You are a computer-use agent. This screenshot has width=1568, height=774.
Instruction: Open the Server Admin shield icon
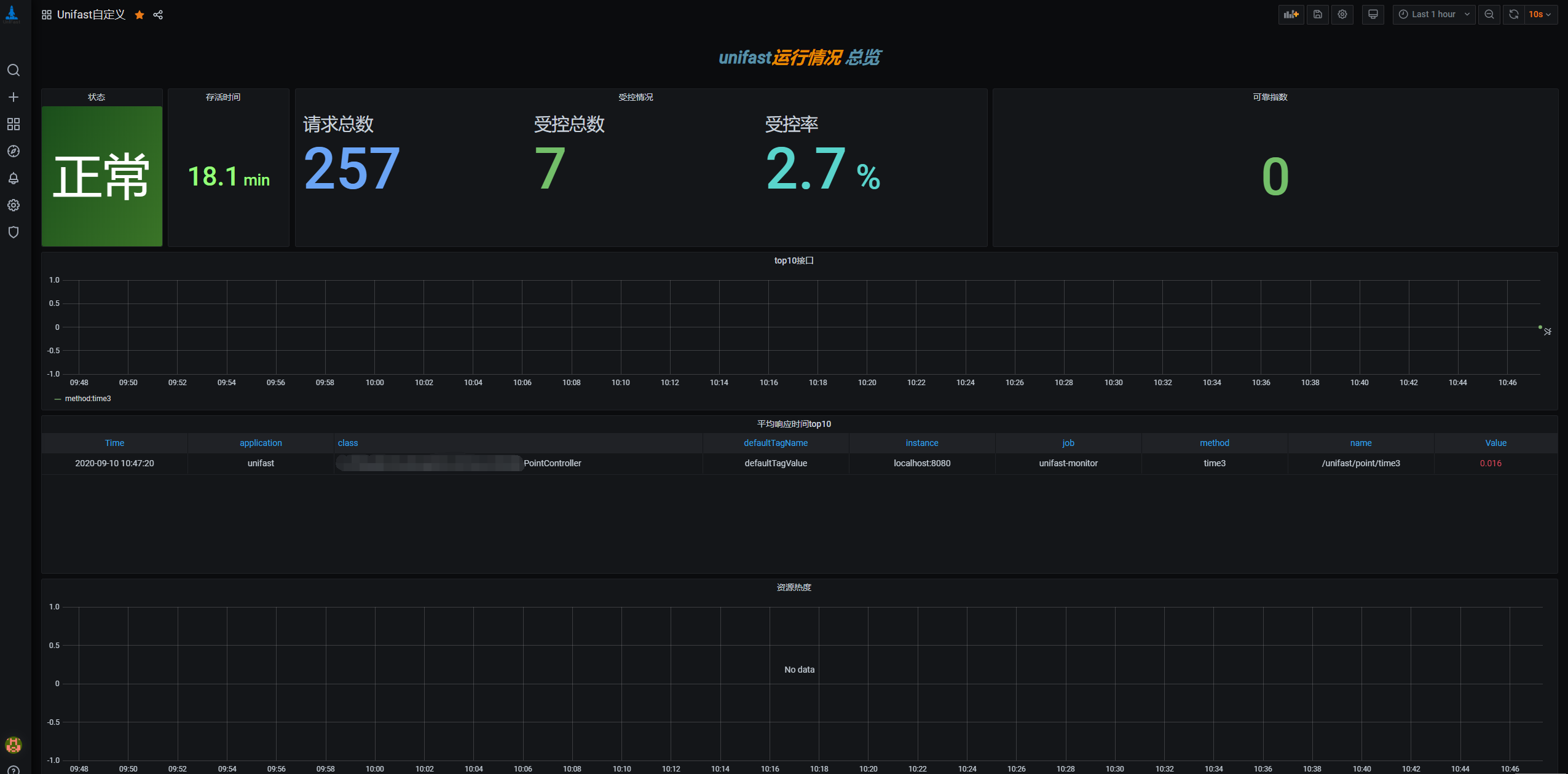click(14, 232)
